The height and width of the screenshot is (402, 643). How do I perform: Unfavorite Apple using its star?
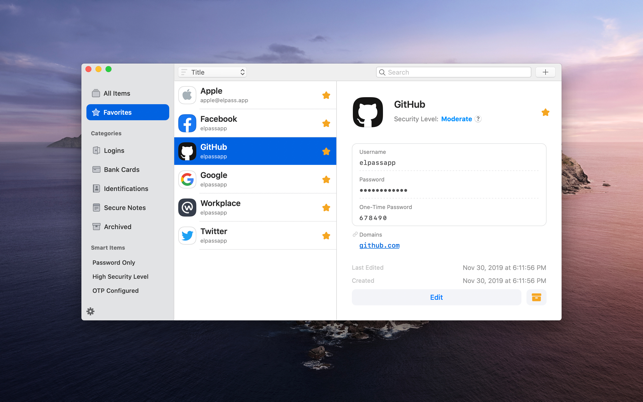click(326, 95)
